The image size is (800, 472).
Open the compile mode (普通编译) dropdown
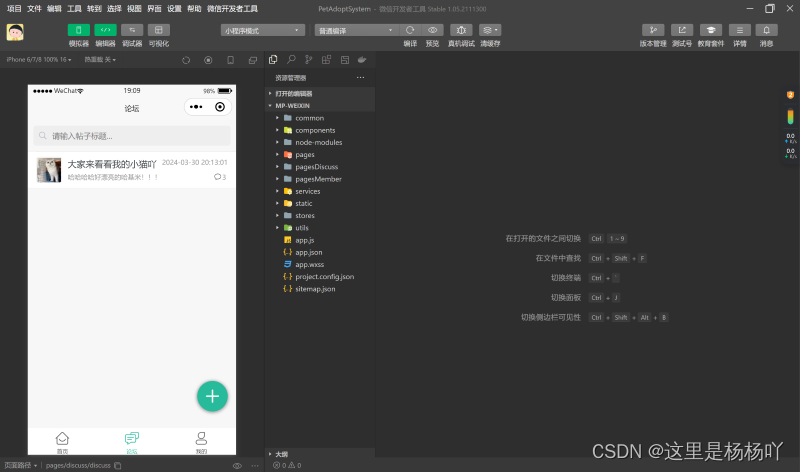pyautogui.click(x=357, y=31)
